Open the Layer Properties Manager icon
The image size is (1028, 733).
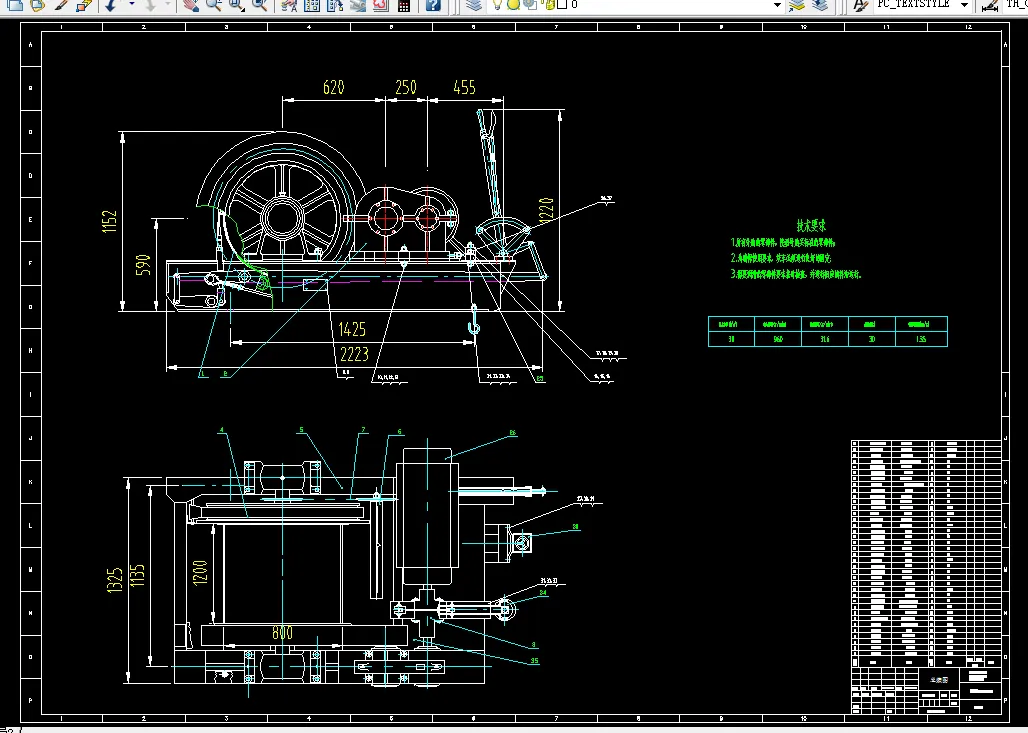pyautogui.click(x=474, y=5)
